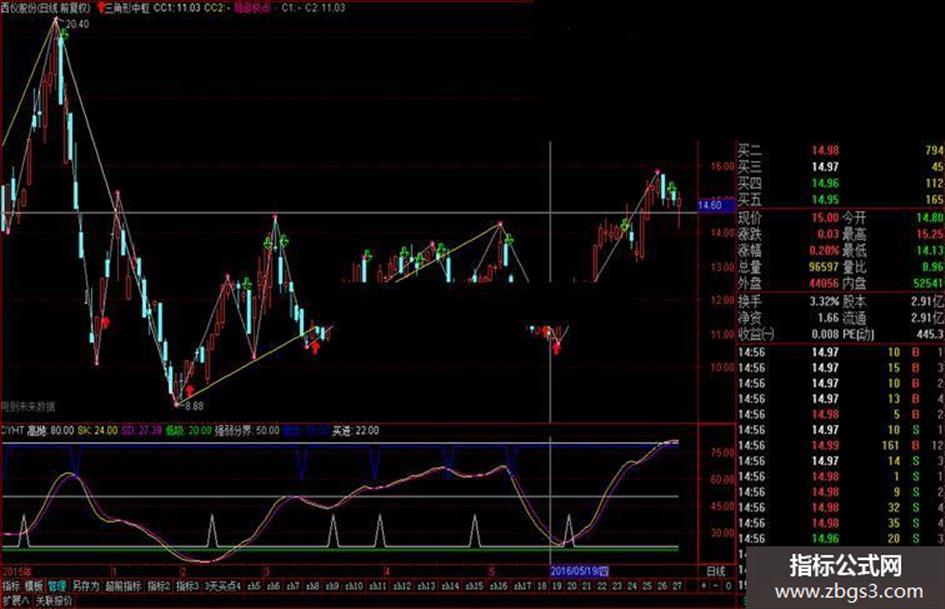The height and width of the screenshot is (609, 945).
Task: Click the tick row with volume 161
Action: 840,446
